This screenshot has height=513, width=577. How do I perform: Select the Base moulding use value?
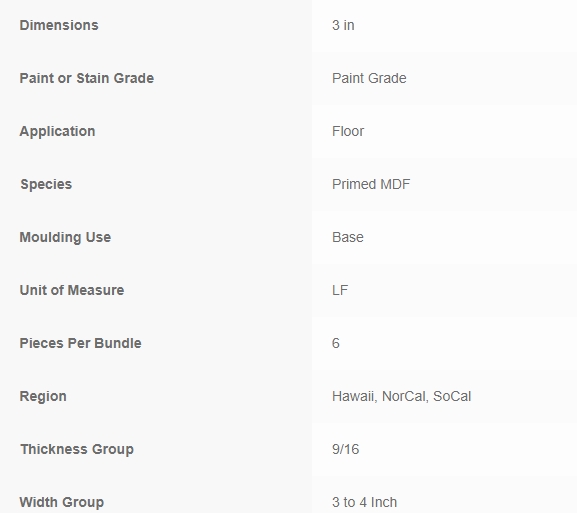coord(348,237)
